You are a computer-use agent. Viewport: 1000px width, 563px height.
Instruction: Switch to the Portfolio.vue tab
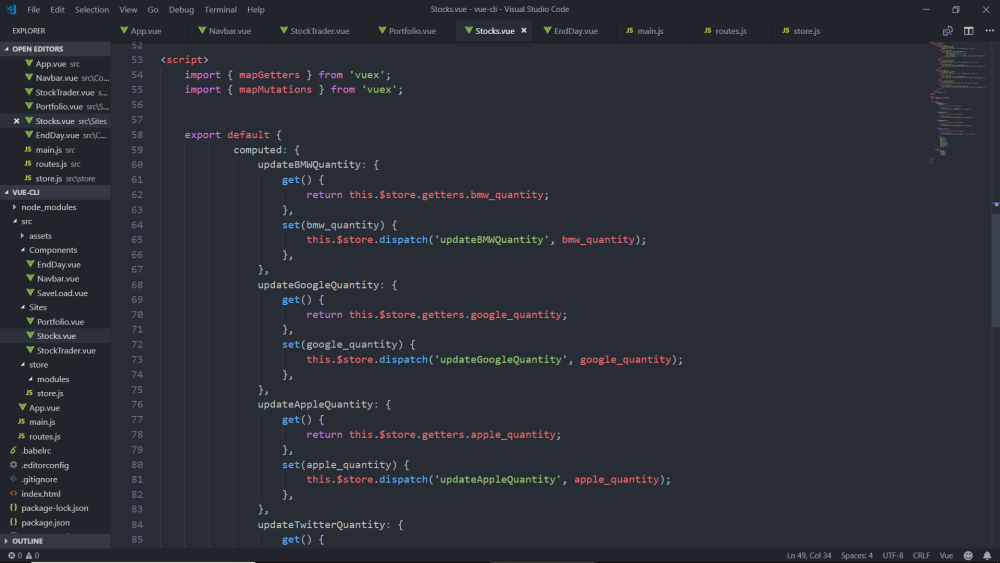pyautogui.click(x=405, y=31)
